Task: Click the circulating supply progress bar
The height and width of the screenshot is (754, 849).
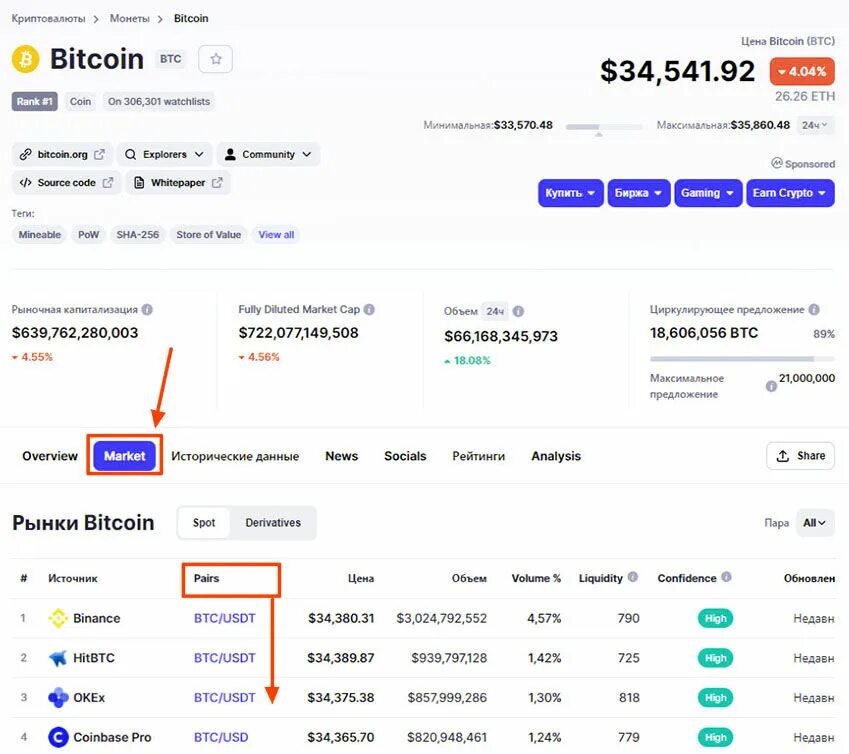Action: 742,359
